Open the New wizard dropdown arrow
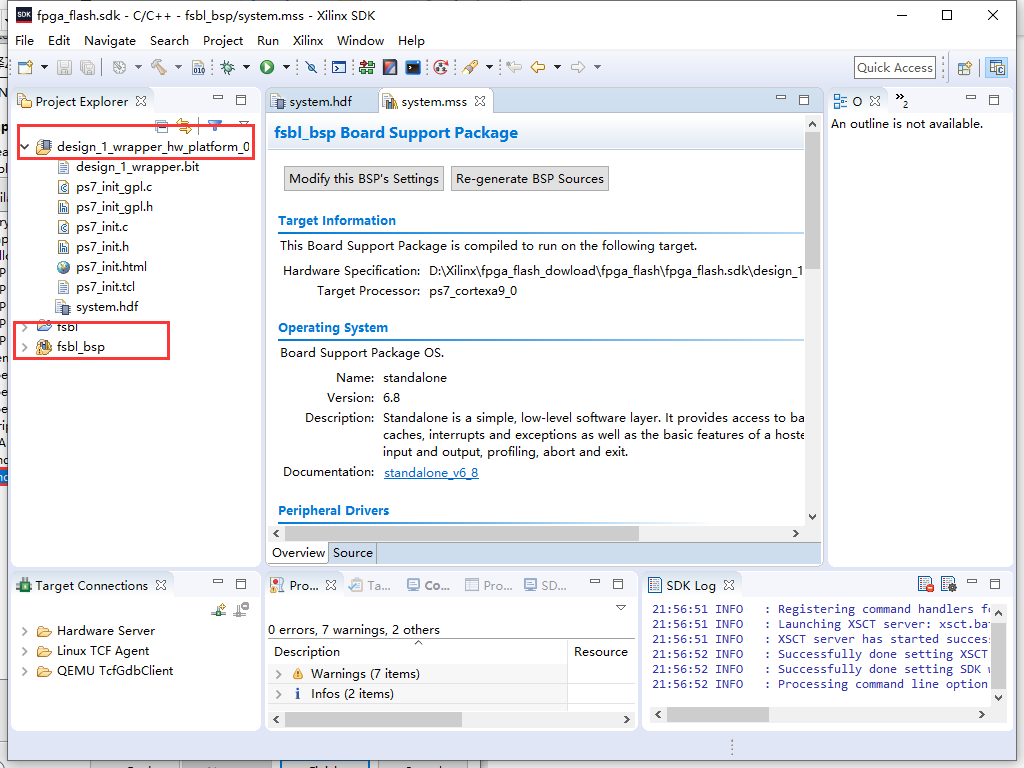 click(x=44, y=67)
